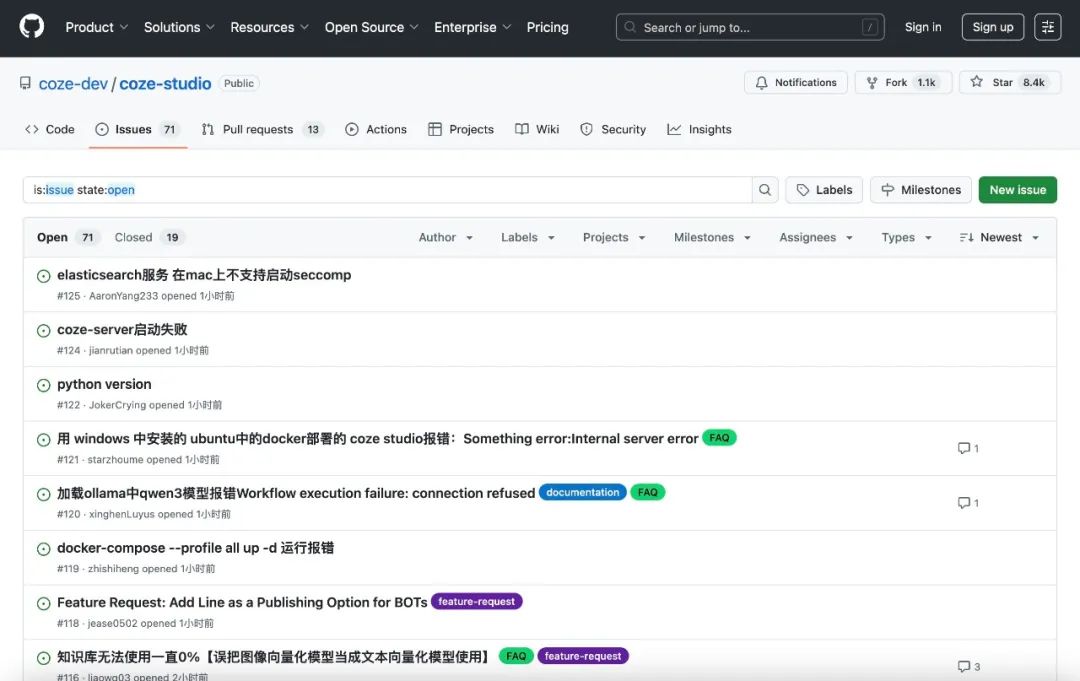Open comments on issue #120
The height and width of the screenshot is (681, 1080).
pos(968,503)
